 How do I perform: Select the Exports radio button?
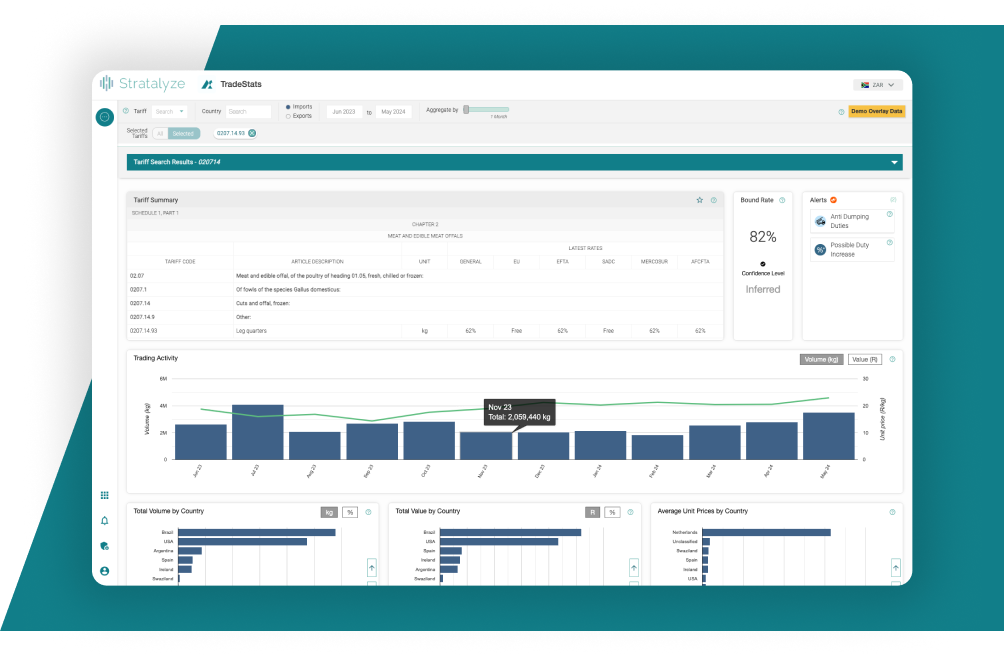pos(289,116)
